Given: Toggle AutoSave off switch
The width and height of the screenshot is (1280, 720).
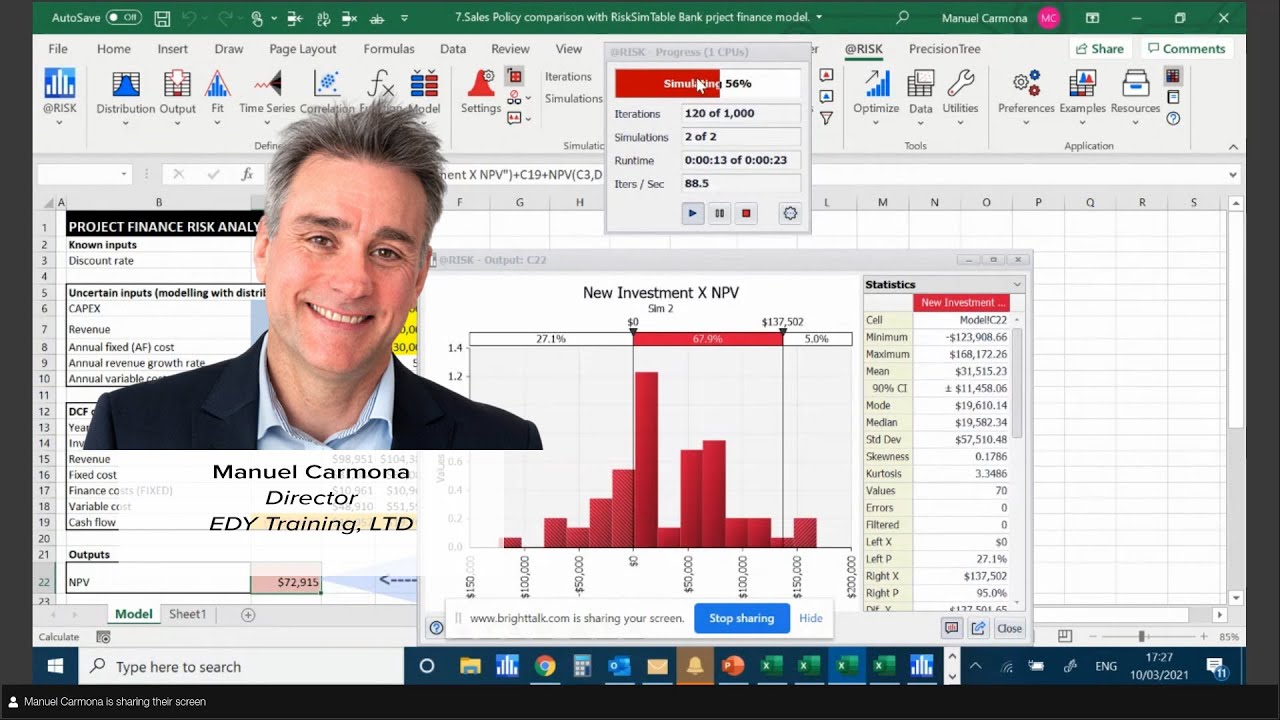Looking at the screenshot, I should click(124, 18).
